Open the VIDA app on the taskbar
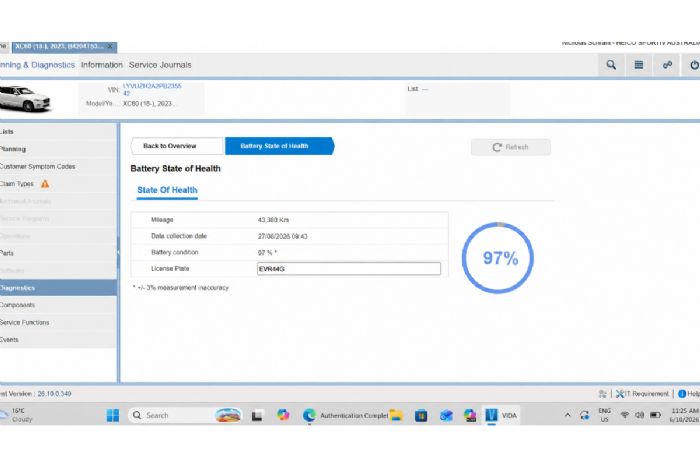 [501, 416]
